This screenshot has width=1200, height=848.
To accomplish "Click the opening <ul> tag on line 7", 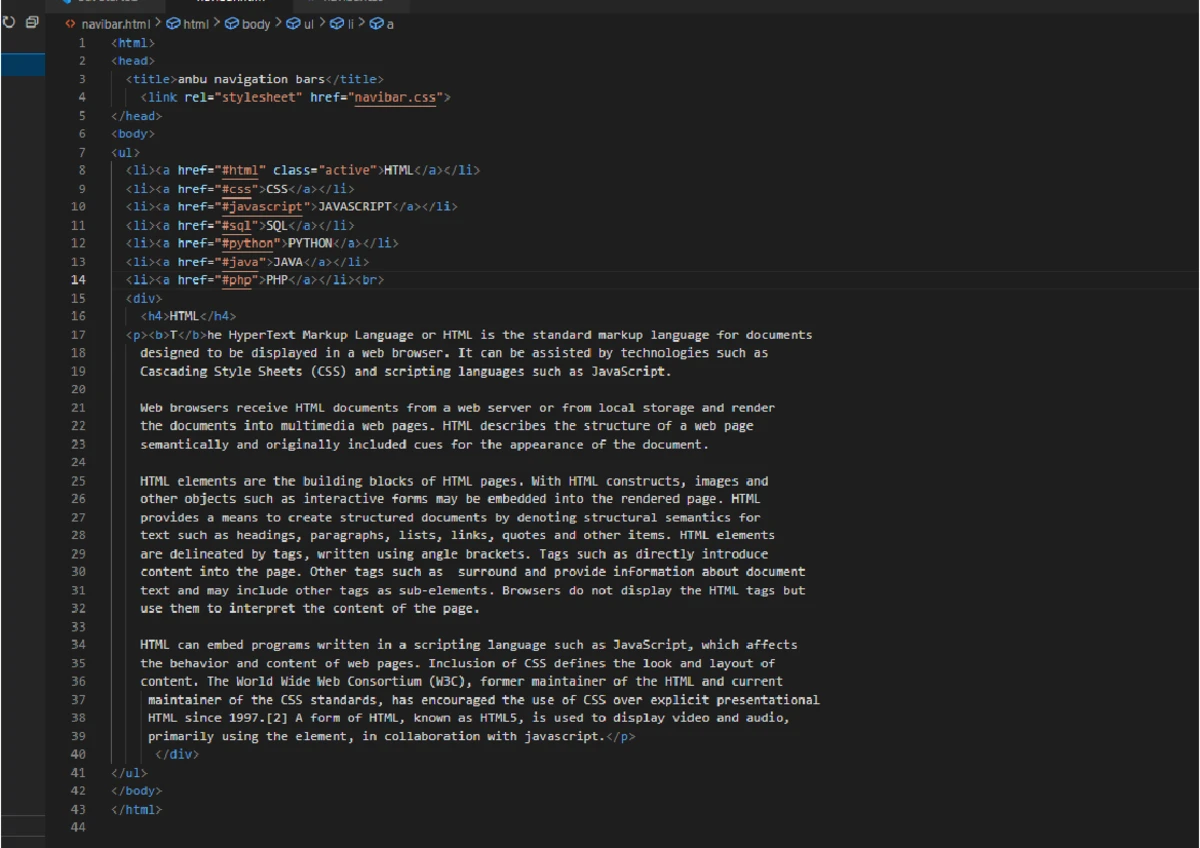I will point(126,152).
